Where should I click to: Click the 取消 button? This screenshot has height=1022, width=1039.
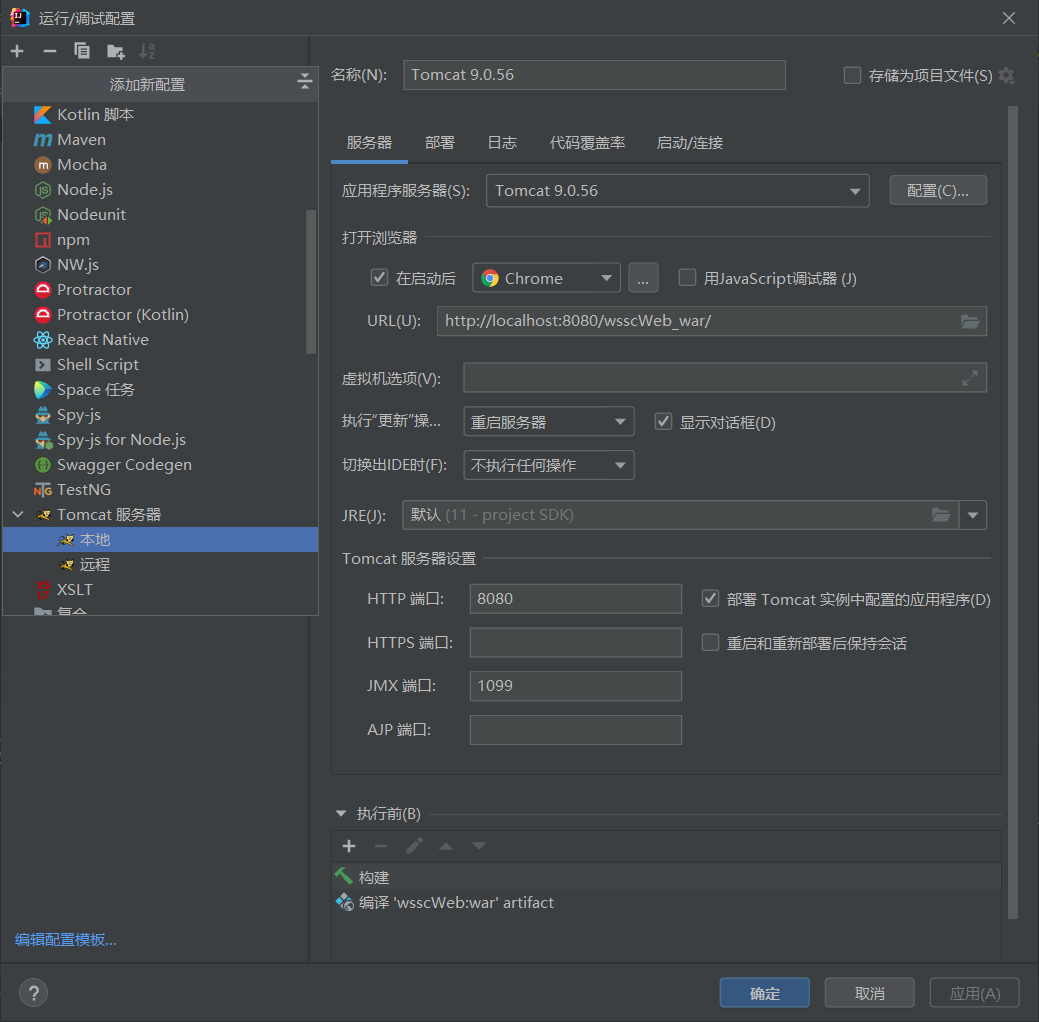click(x=869, y=993)
